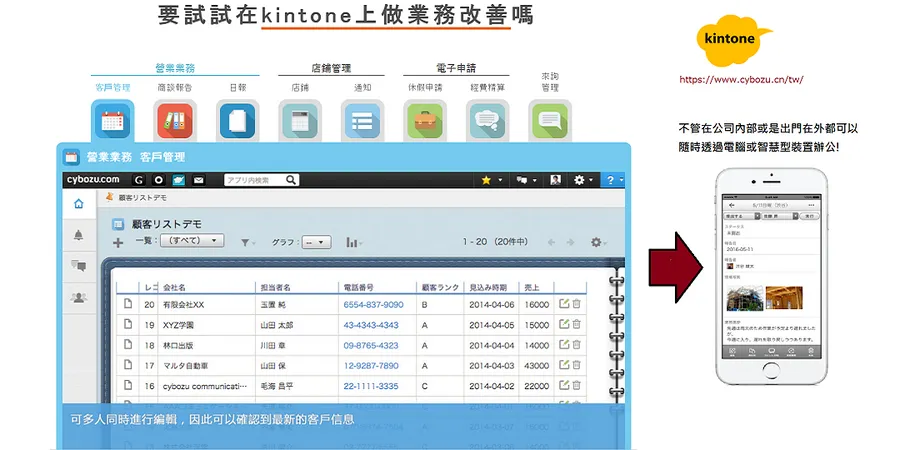Open the chat bubbles notifications menu
This screenshot has height=450, width=900.
tap(526, 180)
